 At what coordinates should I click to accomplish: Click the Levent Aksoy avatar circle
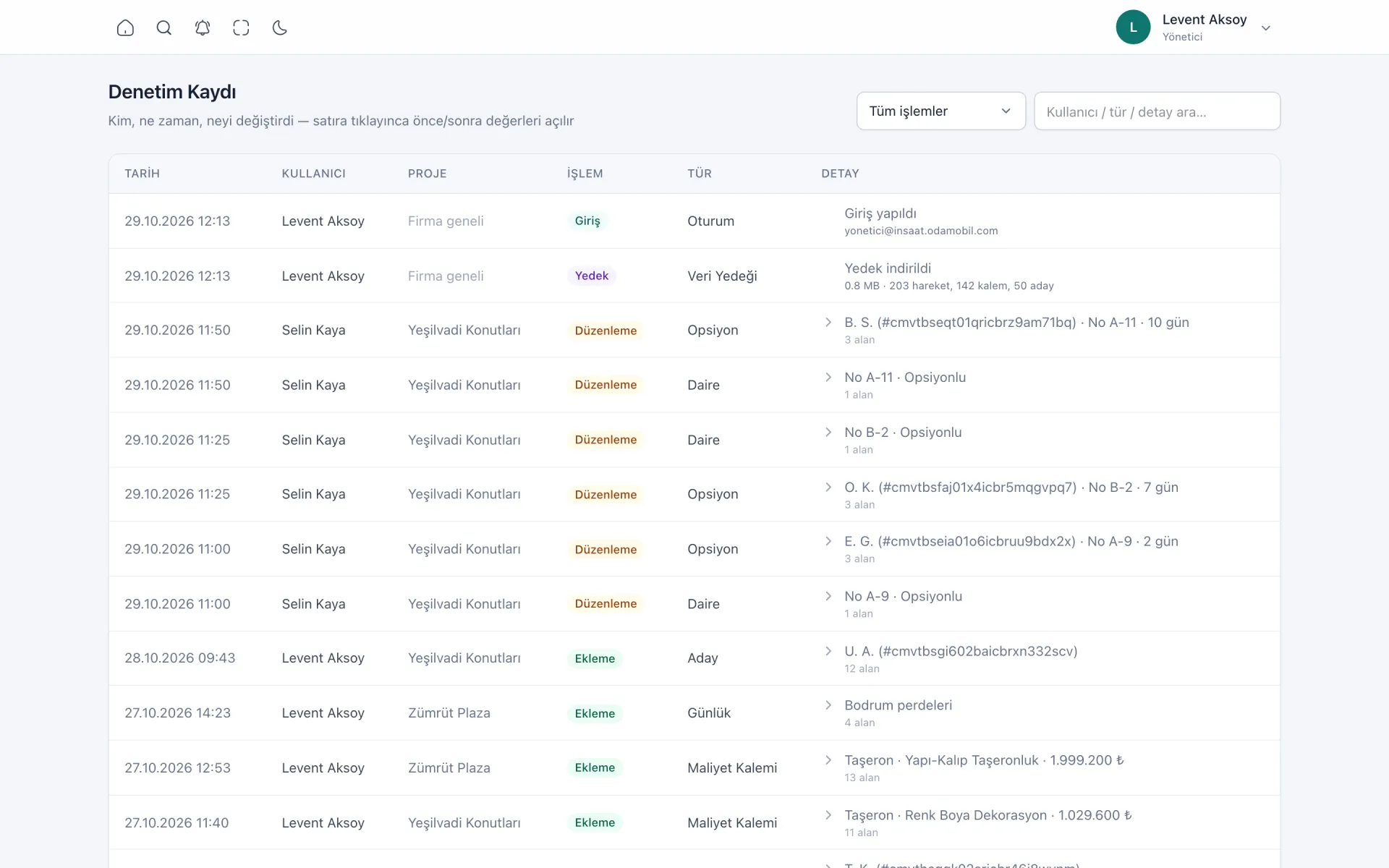(x=1133, y=27)
